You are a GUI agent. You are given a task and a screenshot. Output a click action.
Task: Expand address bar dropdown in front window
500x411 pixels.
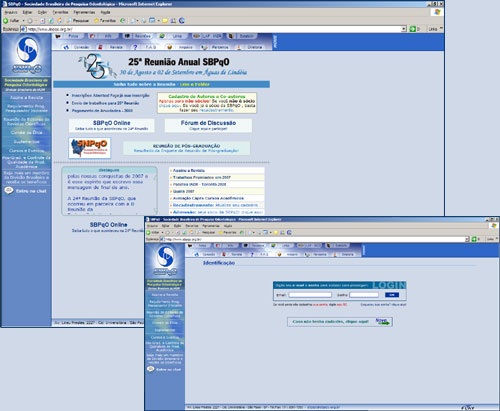pos(467,239)
